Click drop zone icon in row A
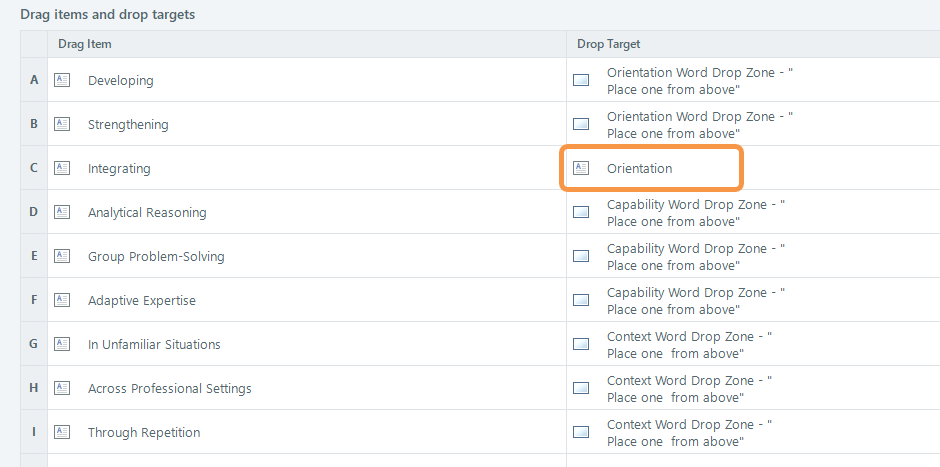The height and width of the screenshot is (467, 940). coord(581,80)
